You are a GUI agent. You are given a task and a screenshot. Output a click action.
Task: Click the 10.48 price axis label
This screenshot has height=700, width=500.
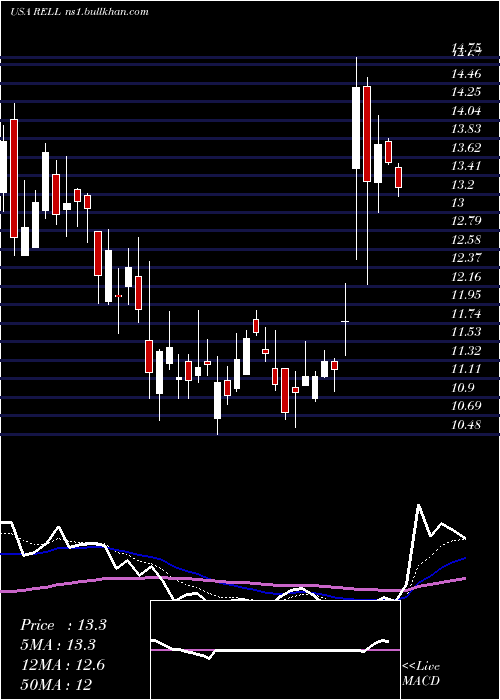[x=467, y=425]
